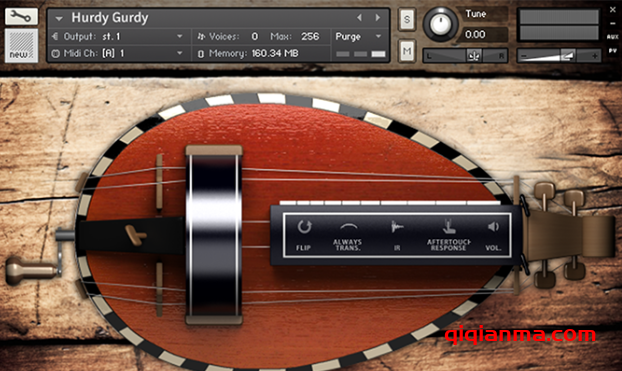The image size is (622, 371).
Task: Click the output speaker icon
Action: [x=56, y=37]
